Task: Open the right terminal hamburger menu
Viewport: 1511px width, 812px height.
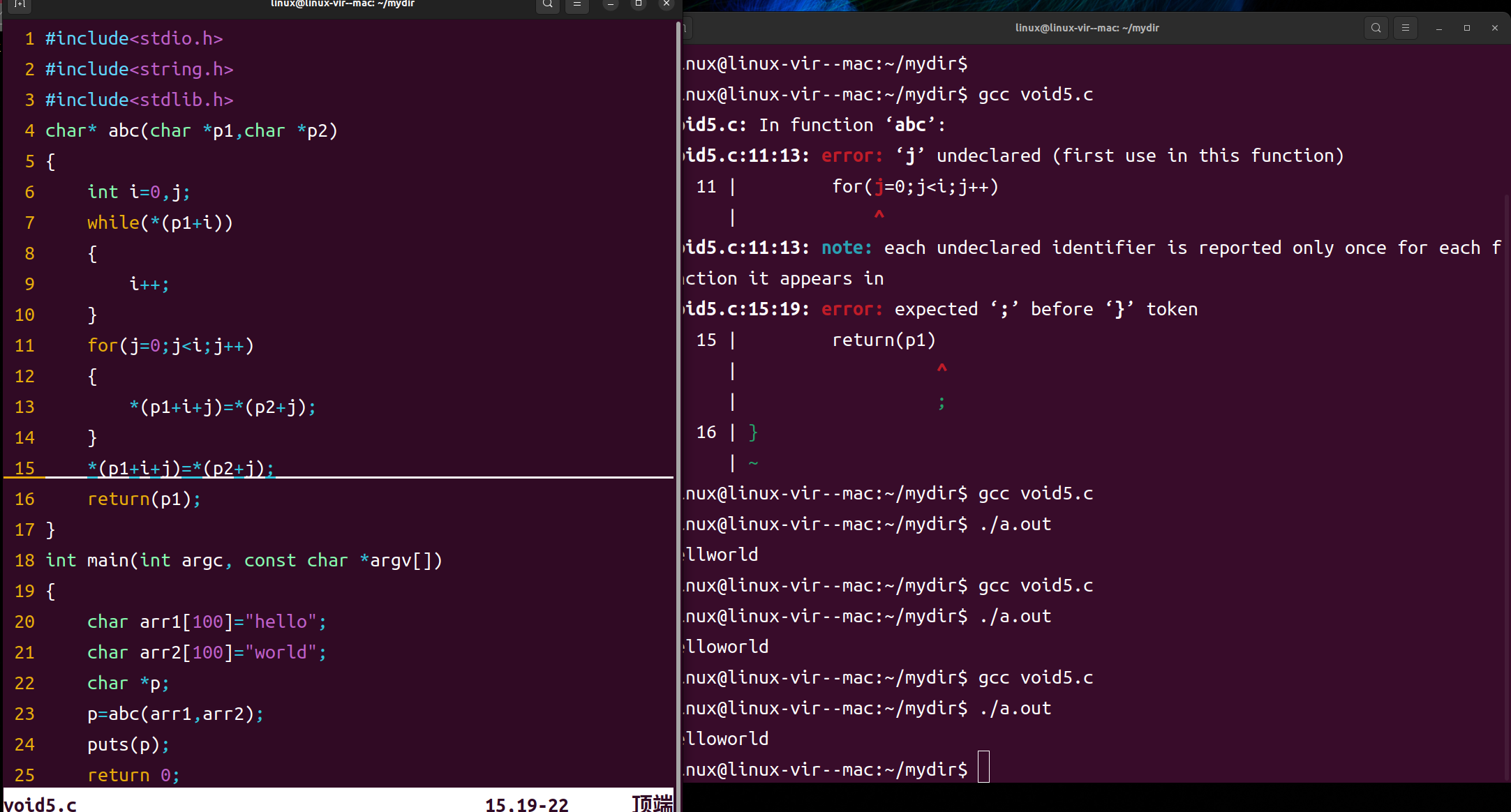Action: (1405, 28)
